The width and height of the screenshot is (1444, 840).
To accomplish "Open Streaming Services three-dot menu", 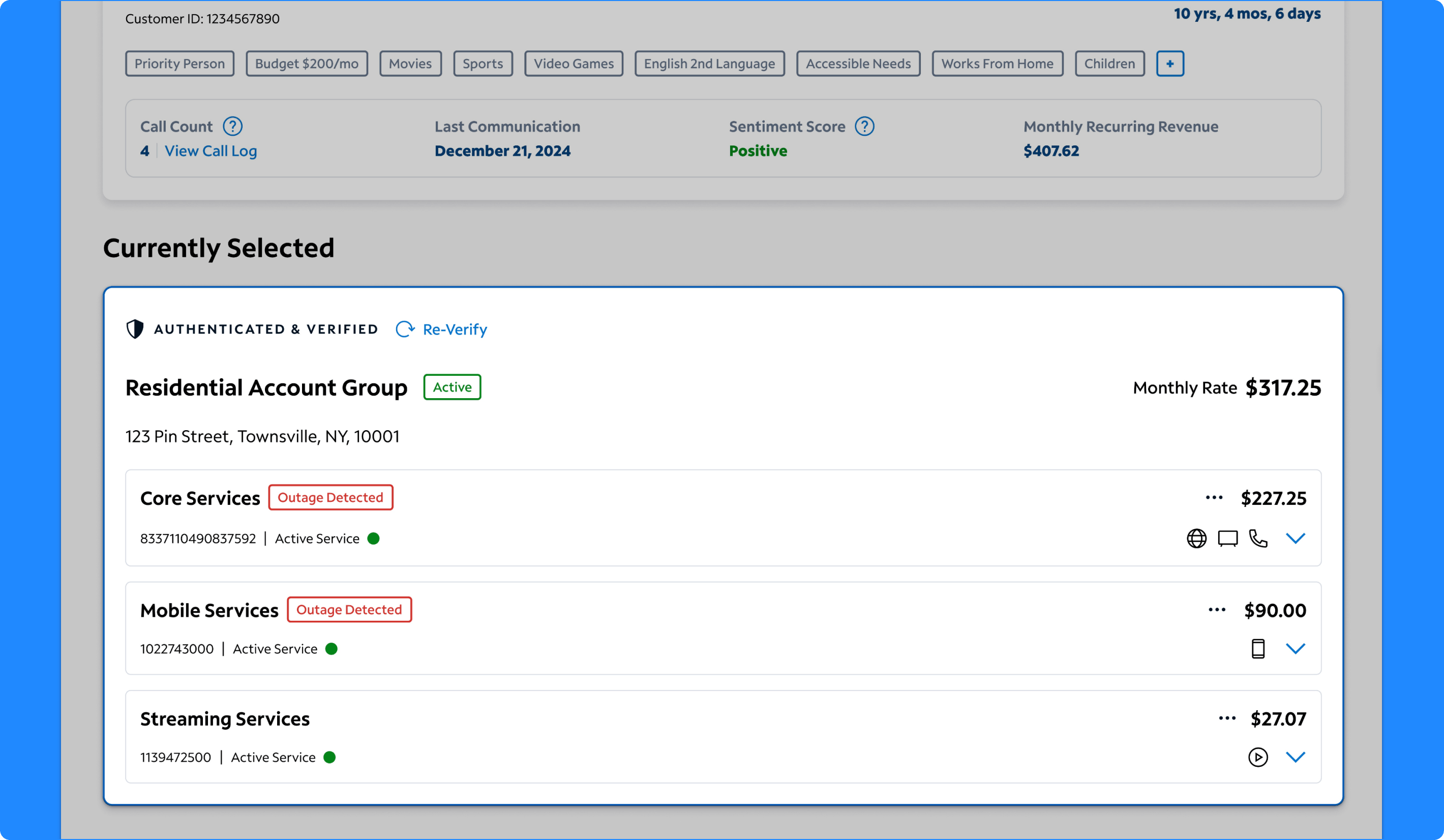I will click(1227, 718).
